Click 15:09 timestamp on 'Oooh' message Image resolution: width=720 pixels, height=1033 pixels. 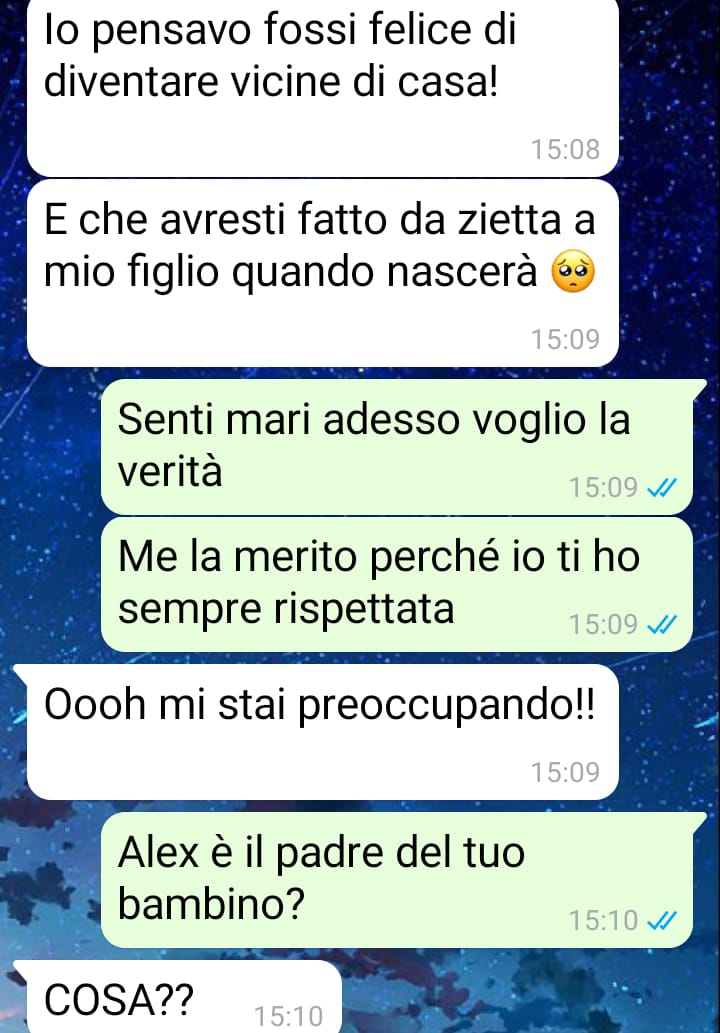point(565,771)
